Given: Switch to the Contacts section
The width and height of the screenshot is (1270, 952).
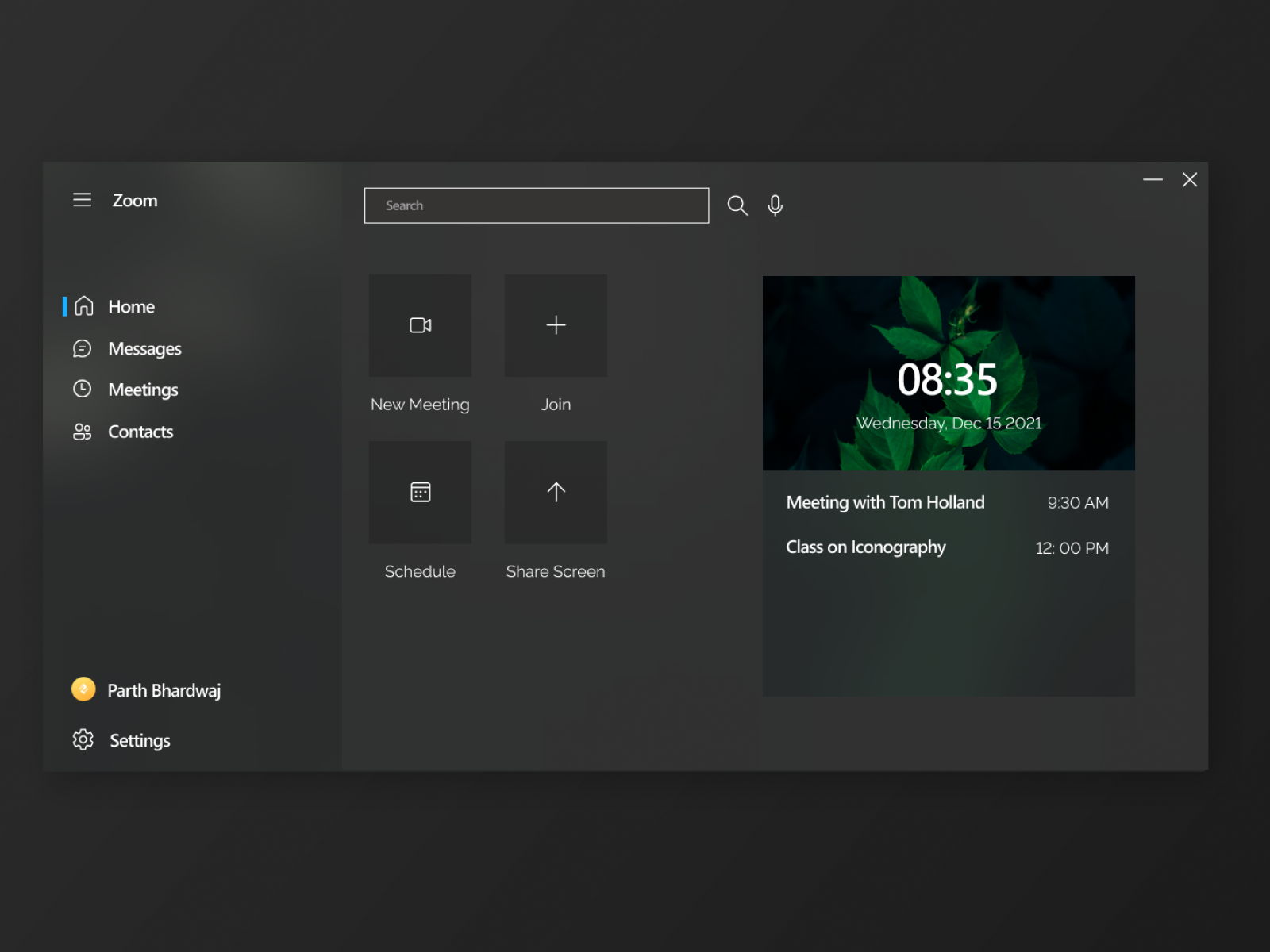Looking at the screenshot, I should point(140,431).
